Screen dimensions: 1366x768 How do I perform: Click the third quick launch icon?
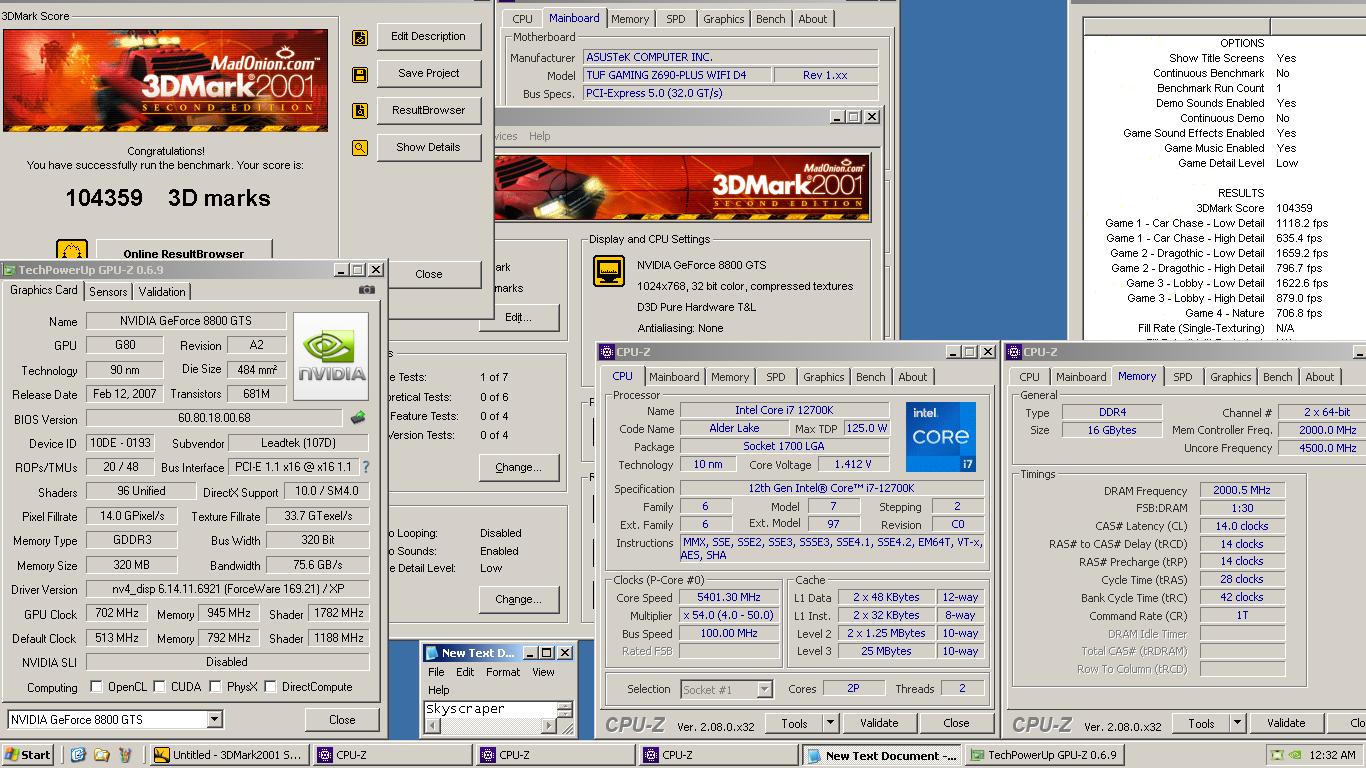pyautogui.click(x=125, y=755)
